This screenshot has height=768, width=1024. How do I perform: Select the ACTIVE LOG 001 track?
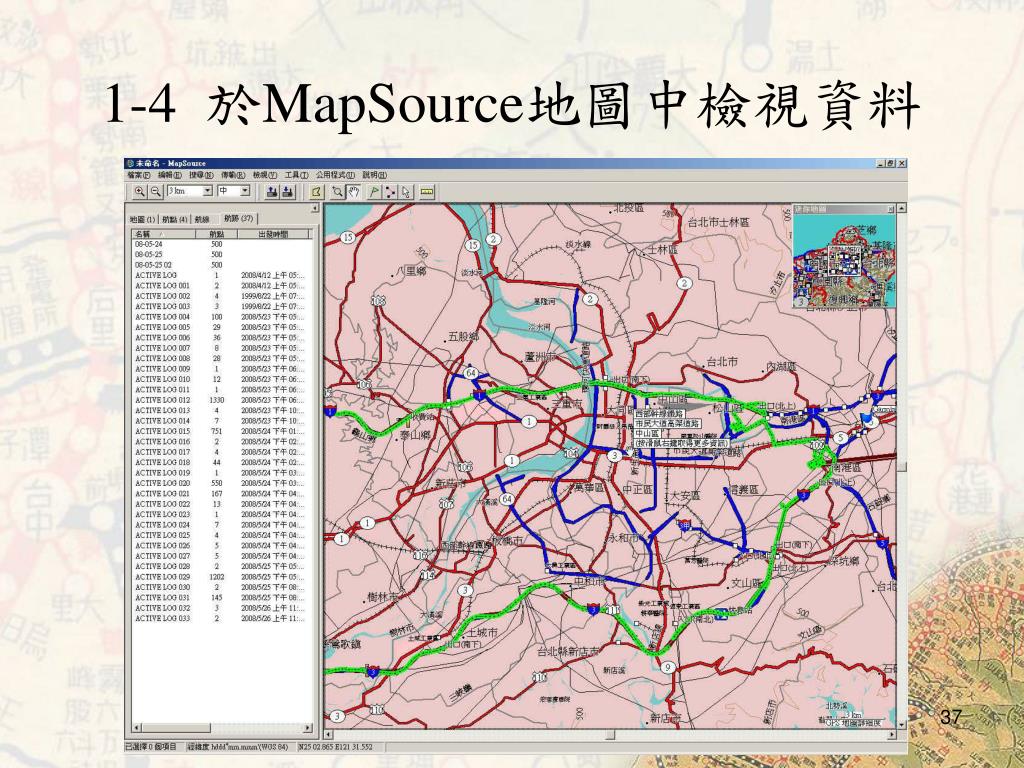(221, 286)
